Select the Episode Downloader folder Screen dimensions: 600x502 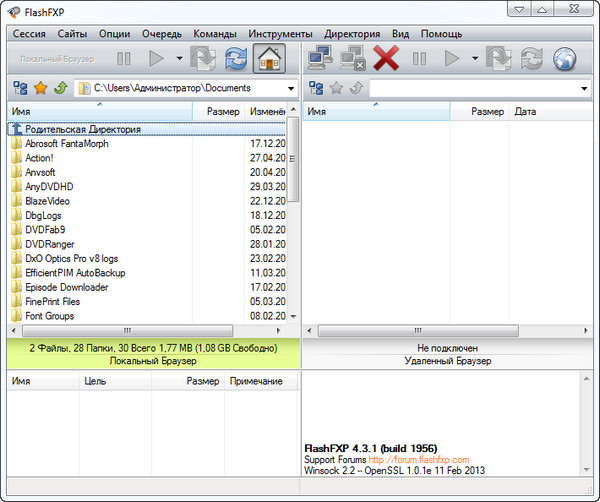(x=67, y=287)
